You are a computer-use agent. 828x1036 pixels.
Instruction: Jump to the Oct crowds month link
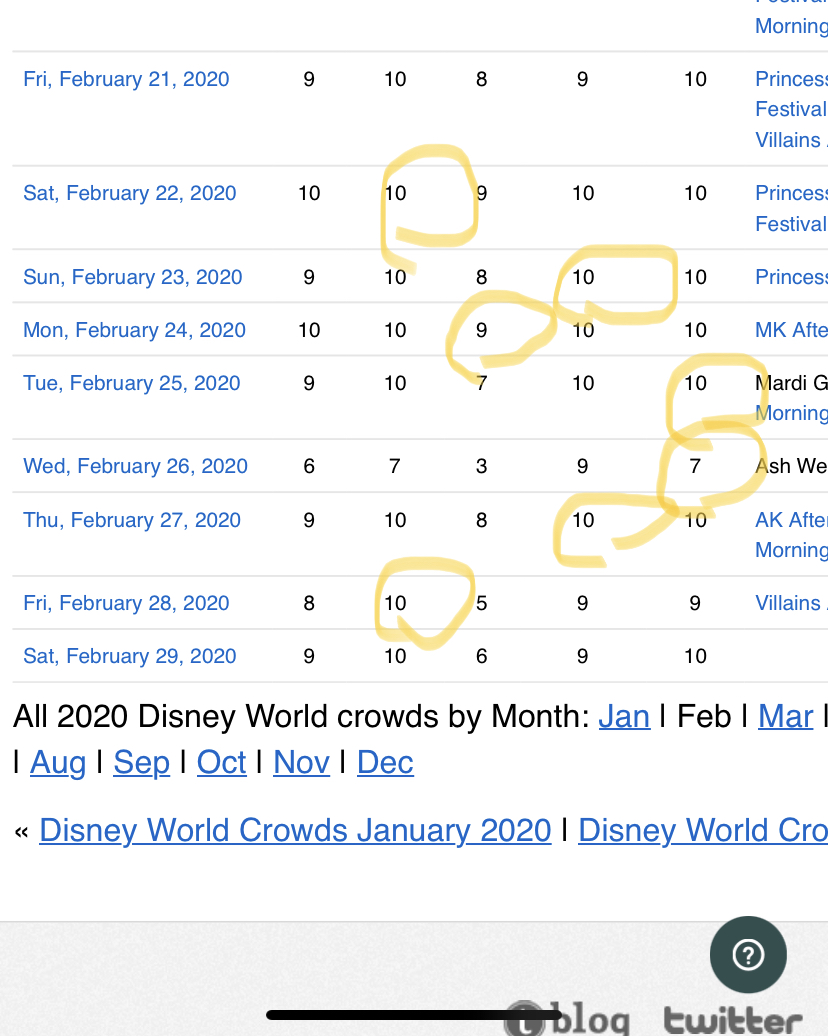tap(221, 763)
